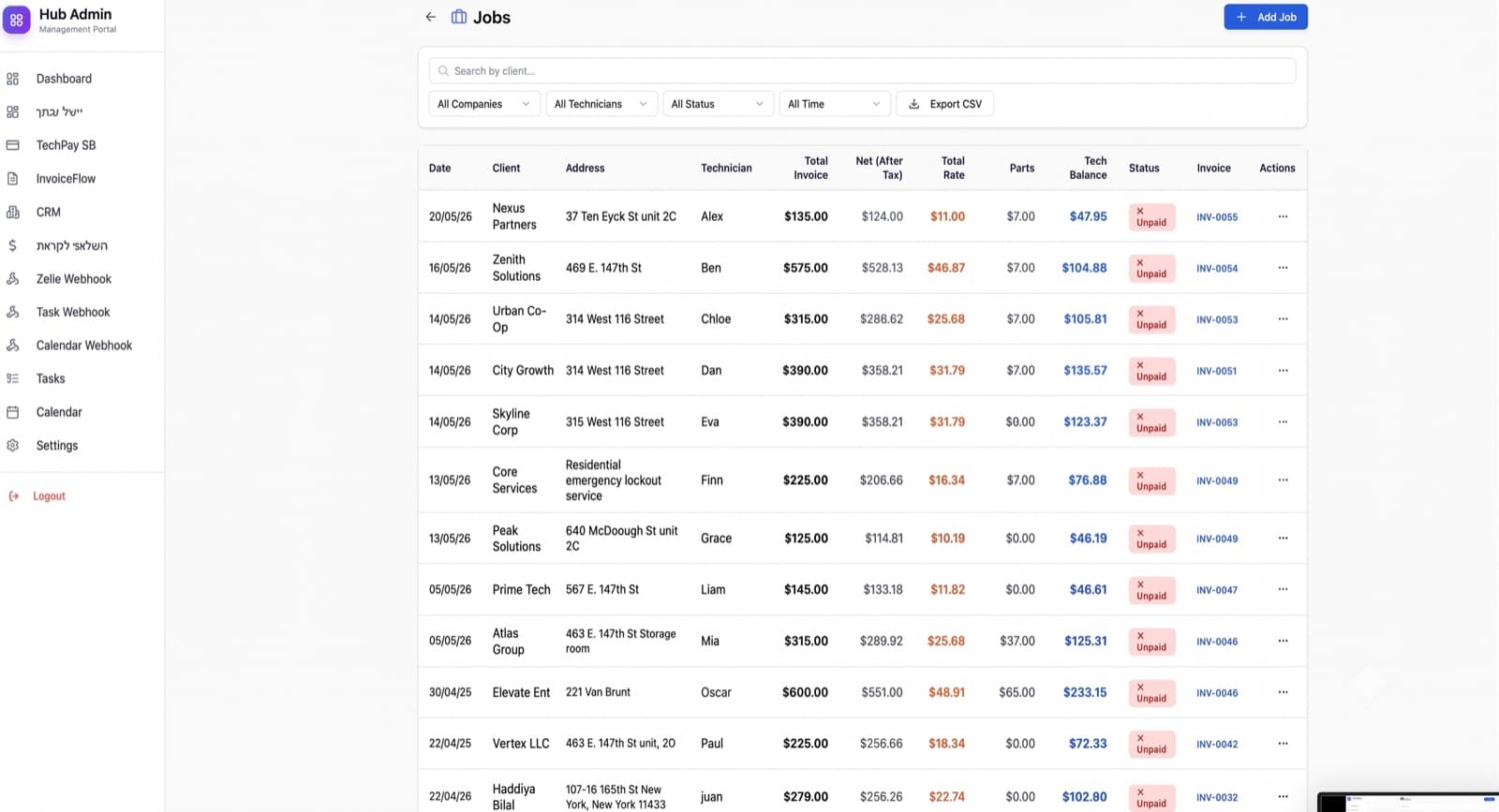
Task: Click the Calendar Webhook icon
Action: click(12, 346)
